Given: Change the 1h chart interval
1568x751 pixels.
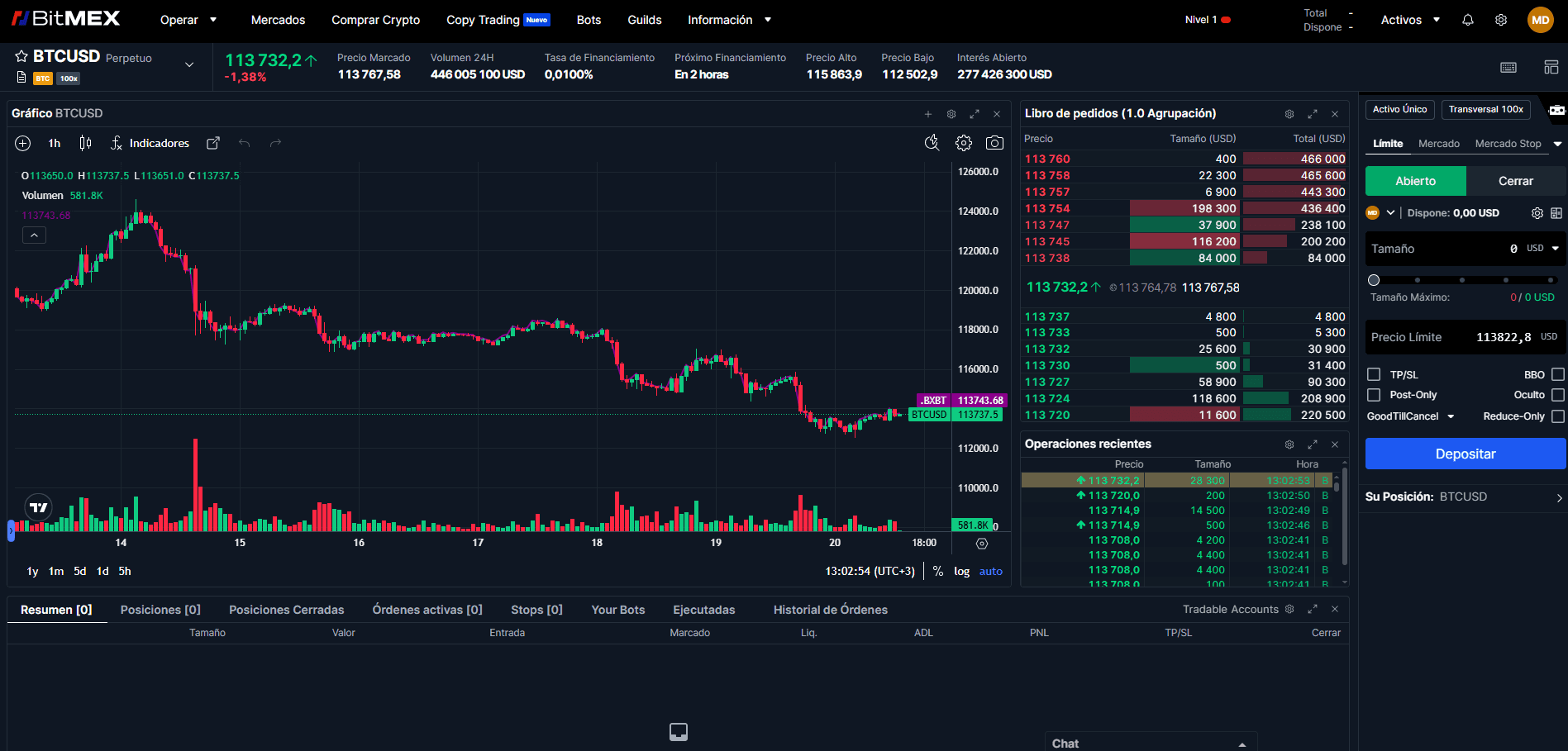Looking at the screenshot, I should [55, 143].
